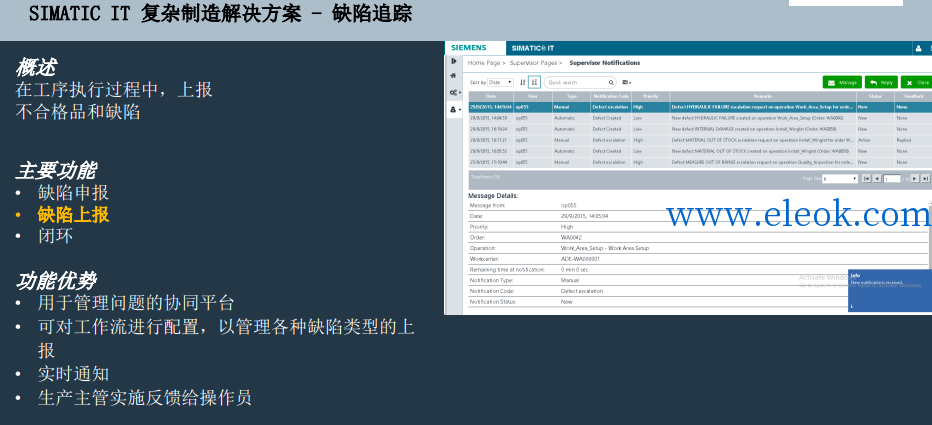Click the 功能优势 heading on slide
The height and width of the screenshot is (425, 932).
pos(55,281)
